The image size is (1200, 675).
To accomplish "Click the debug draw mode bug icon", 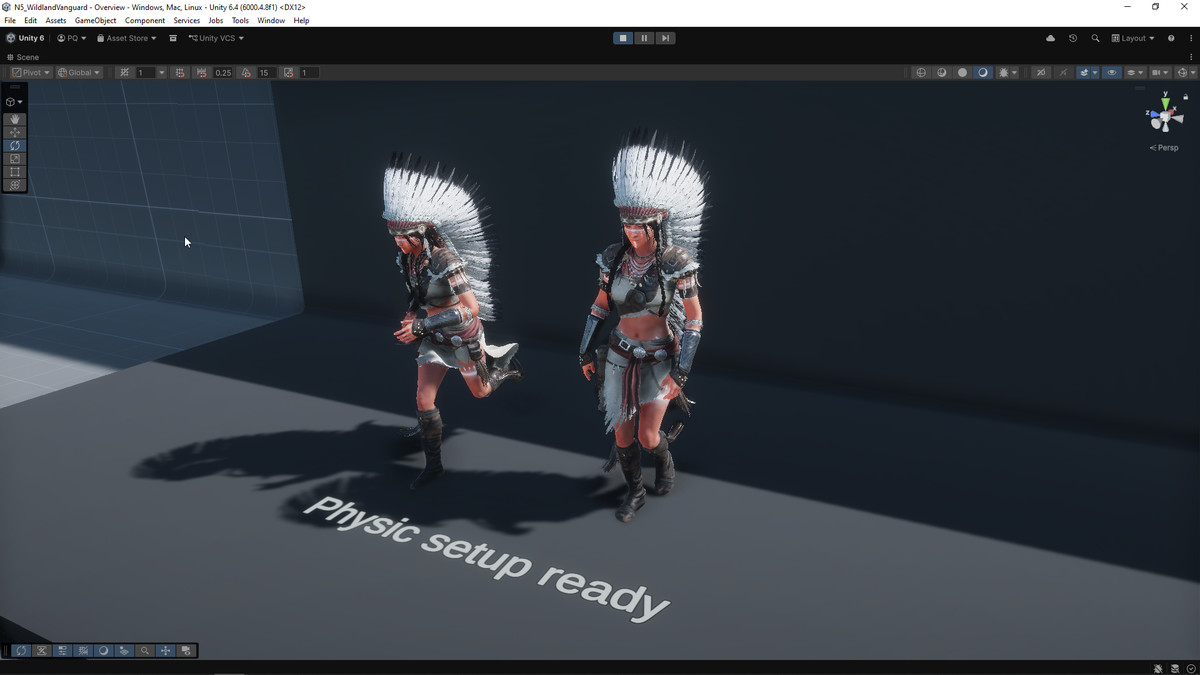I will [x=1003, y=73].
